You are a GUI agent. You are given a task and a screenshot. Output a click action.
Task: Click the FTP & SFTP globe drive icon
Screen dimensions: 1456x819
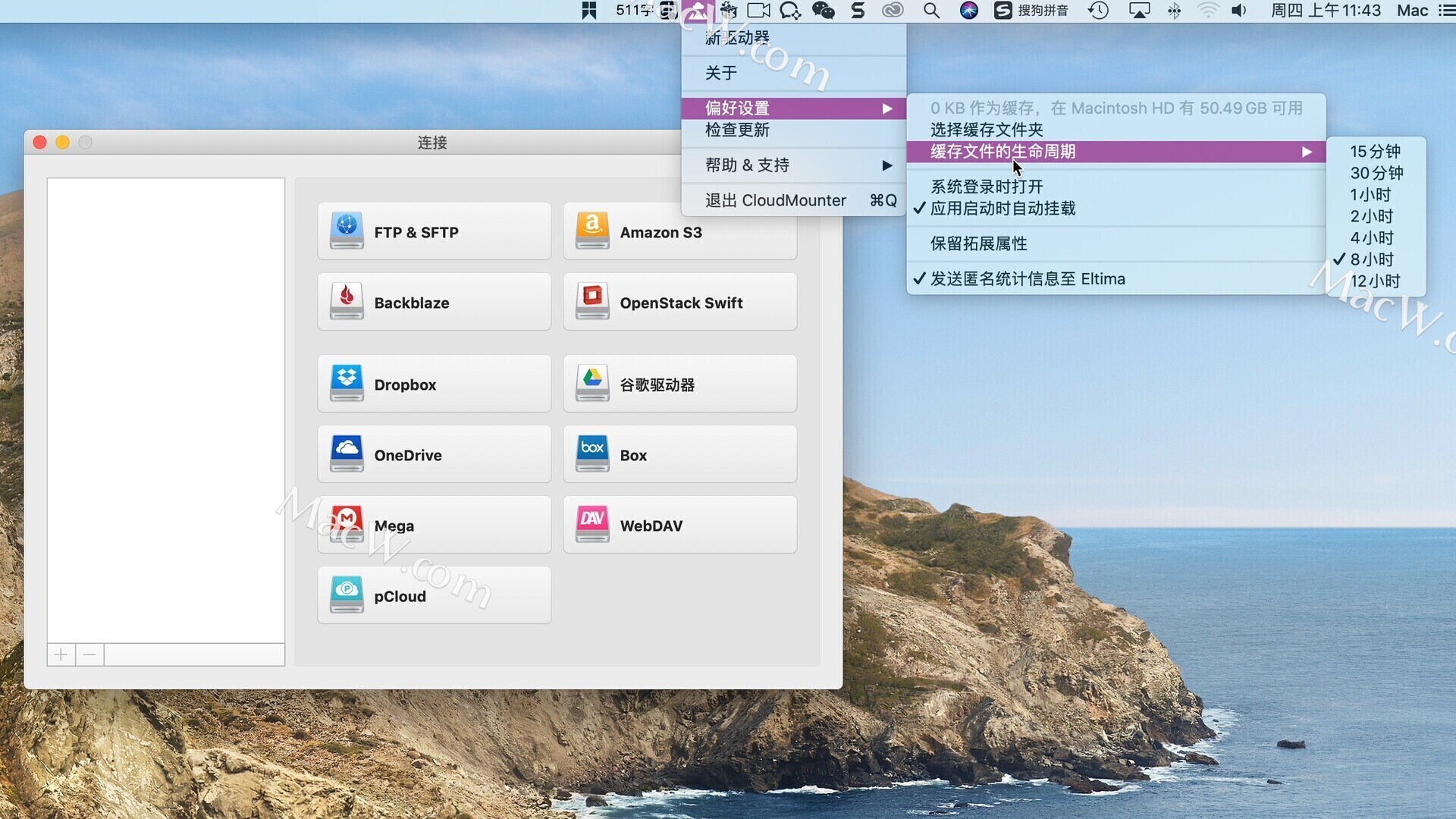click(x=347, y=231)
